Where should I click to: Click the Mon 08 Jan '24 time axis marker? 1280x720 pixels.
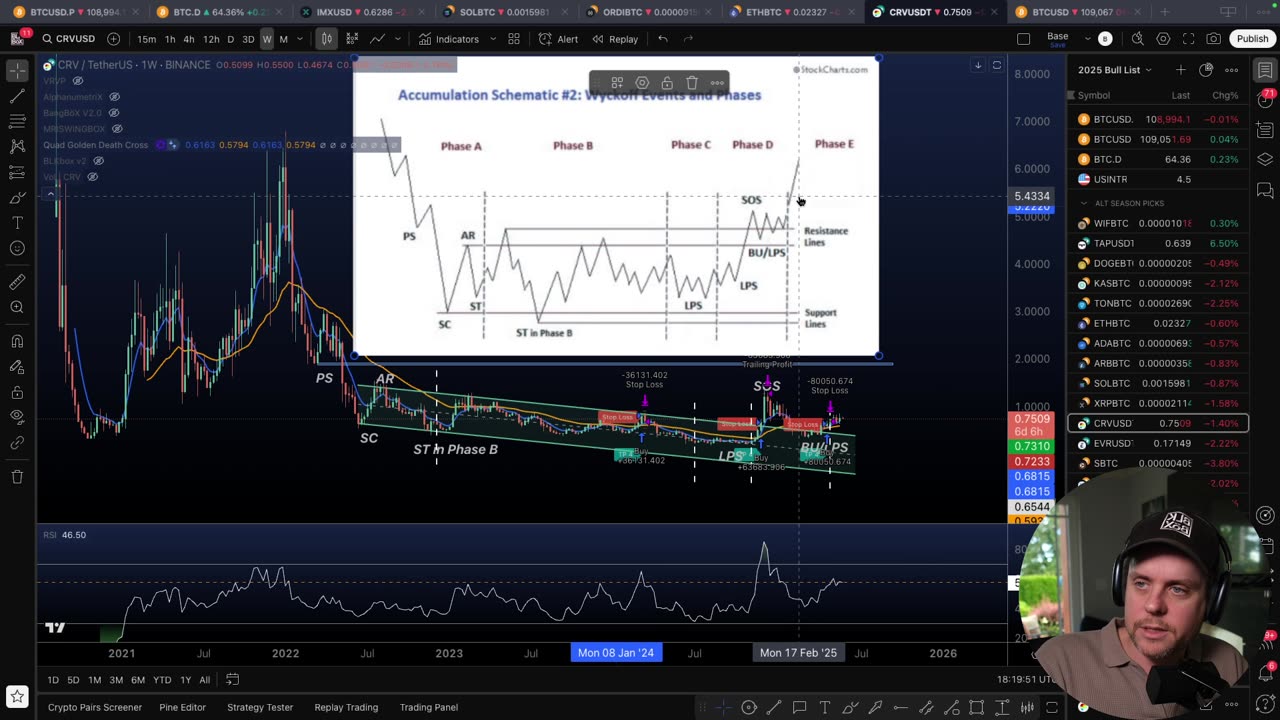(616, 653)
